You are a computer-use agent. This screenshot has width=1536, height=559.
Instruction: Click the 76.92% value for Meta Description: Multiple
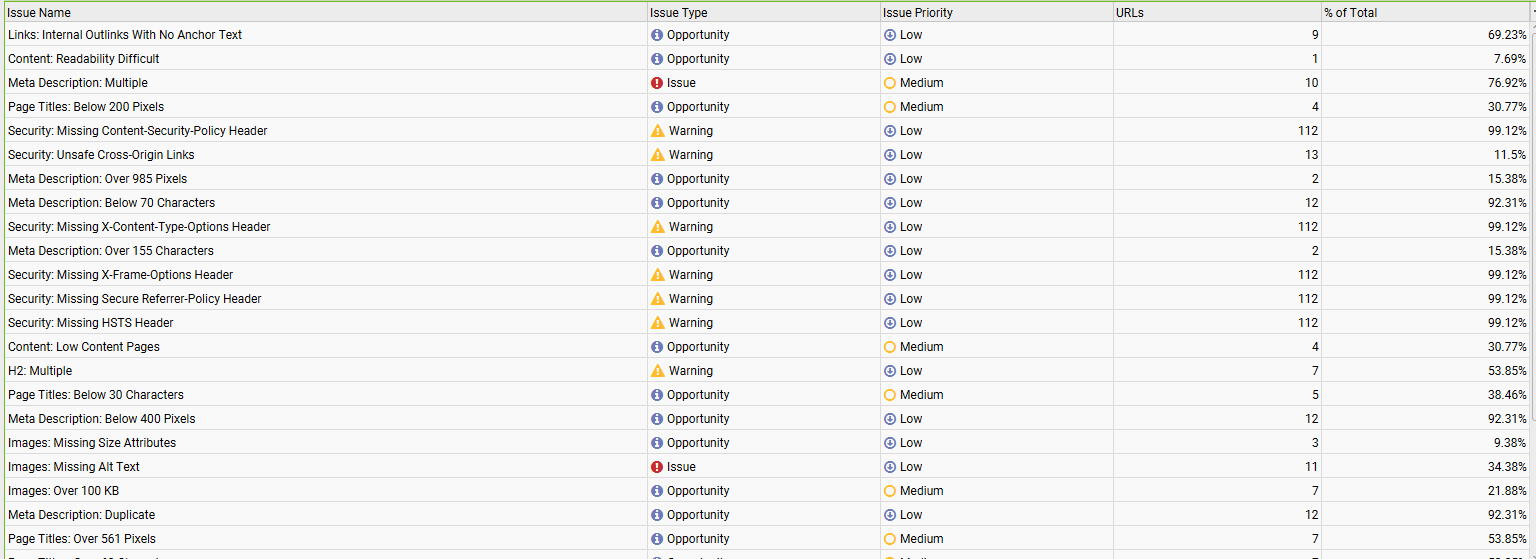pos(1506,83)
